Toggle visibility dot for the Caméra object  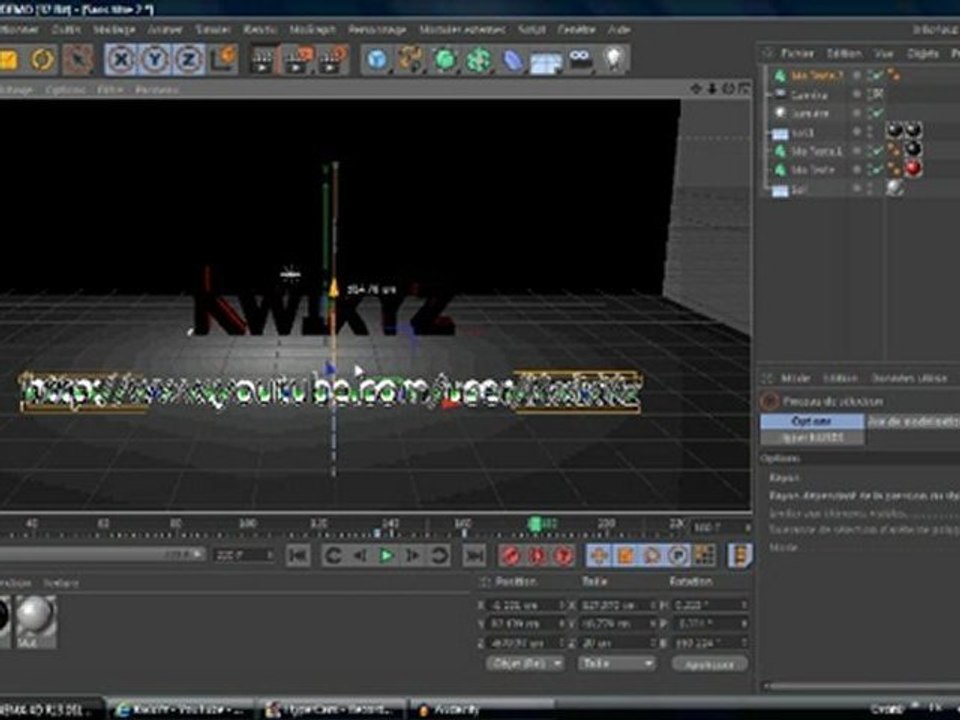[x=857, y=95]
